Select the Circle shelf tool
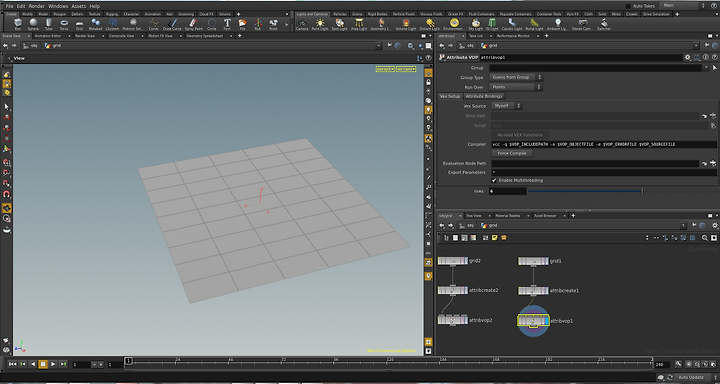 212,24
